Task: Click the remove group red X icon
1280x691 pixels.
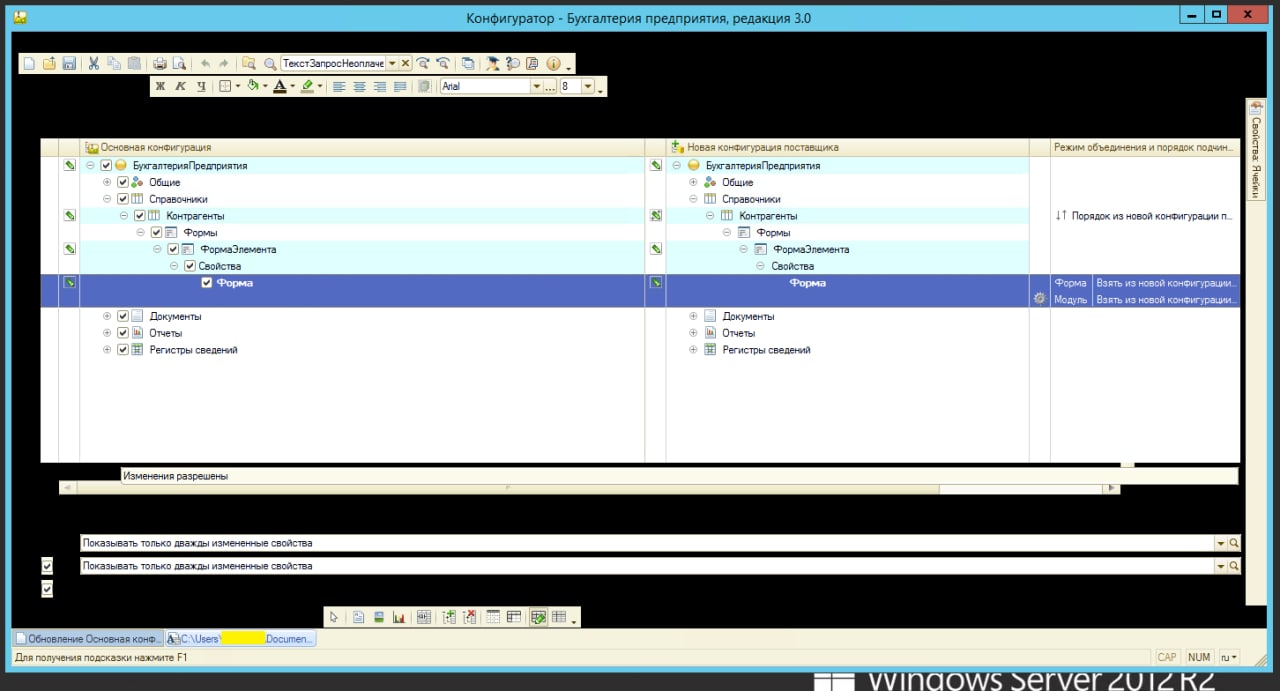Action: pyautogui.click(x=469, y=617)
